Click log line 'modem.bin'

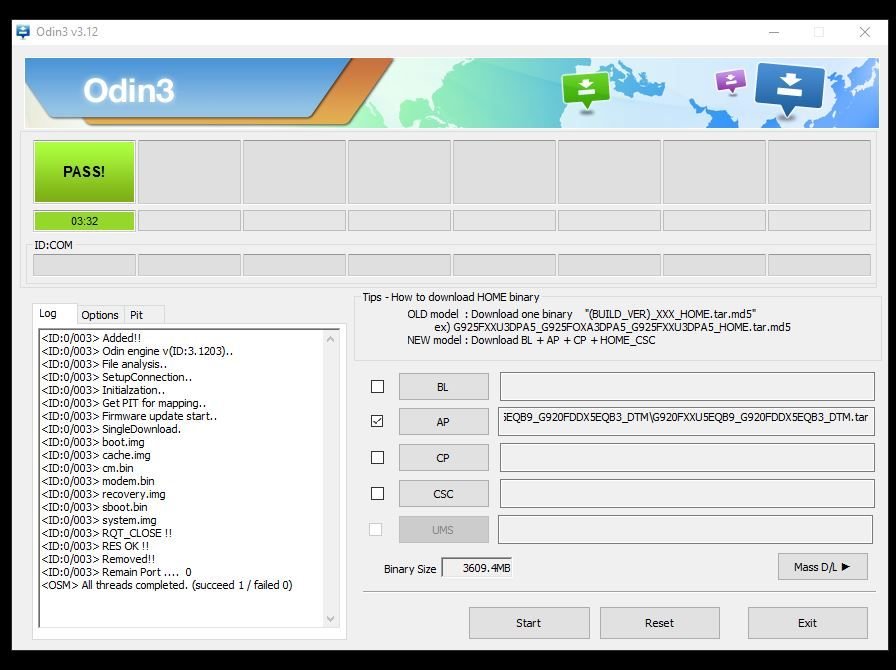pos(98,481)
